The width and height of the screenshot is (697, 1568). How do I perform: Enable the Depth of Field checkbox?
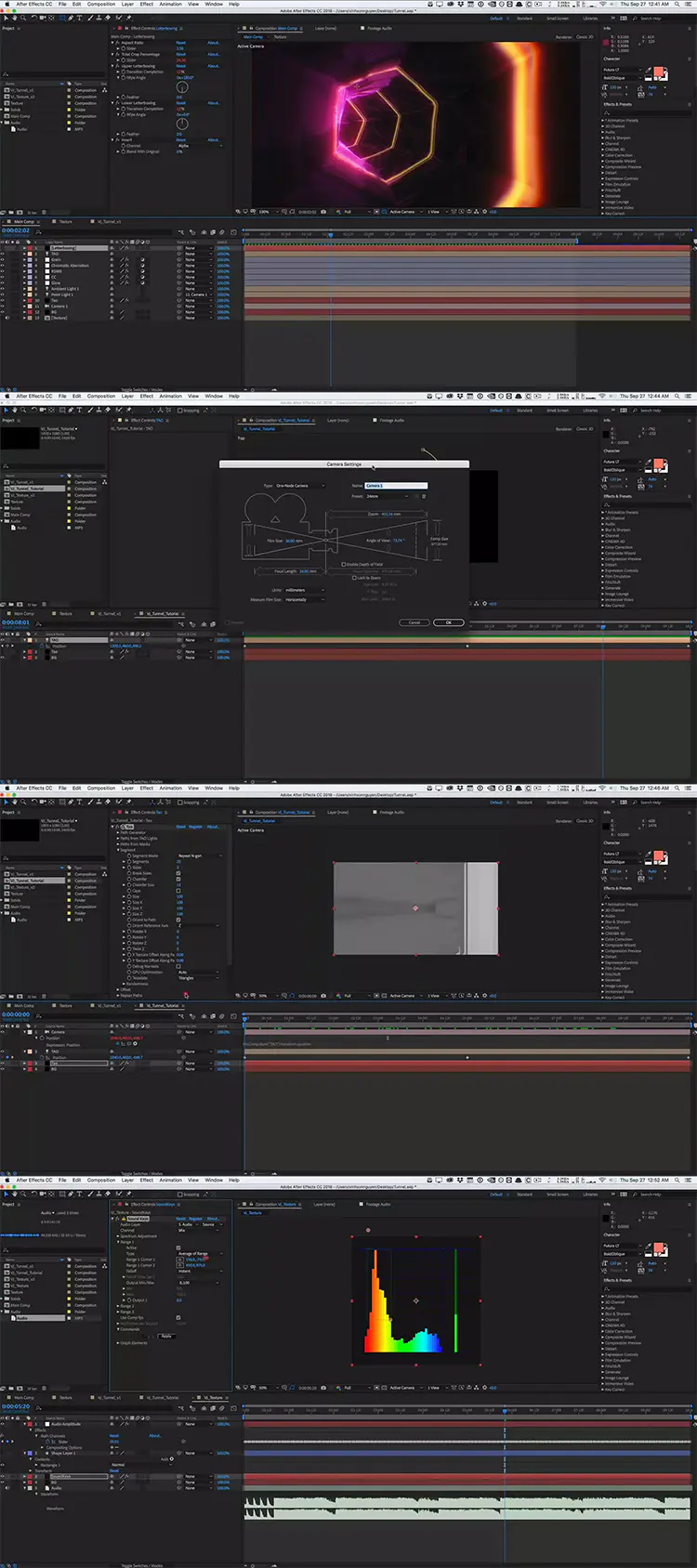click(344, 565)
